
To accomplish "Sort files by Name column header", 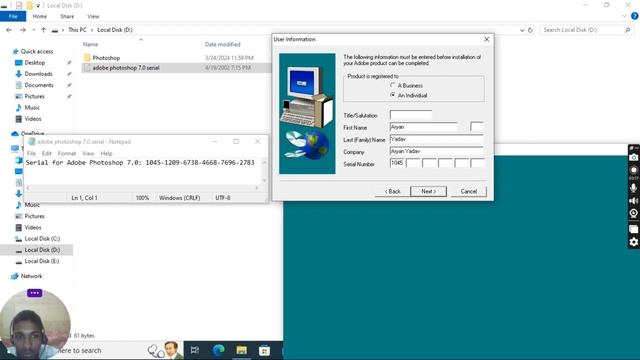I will [90, 44].
